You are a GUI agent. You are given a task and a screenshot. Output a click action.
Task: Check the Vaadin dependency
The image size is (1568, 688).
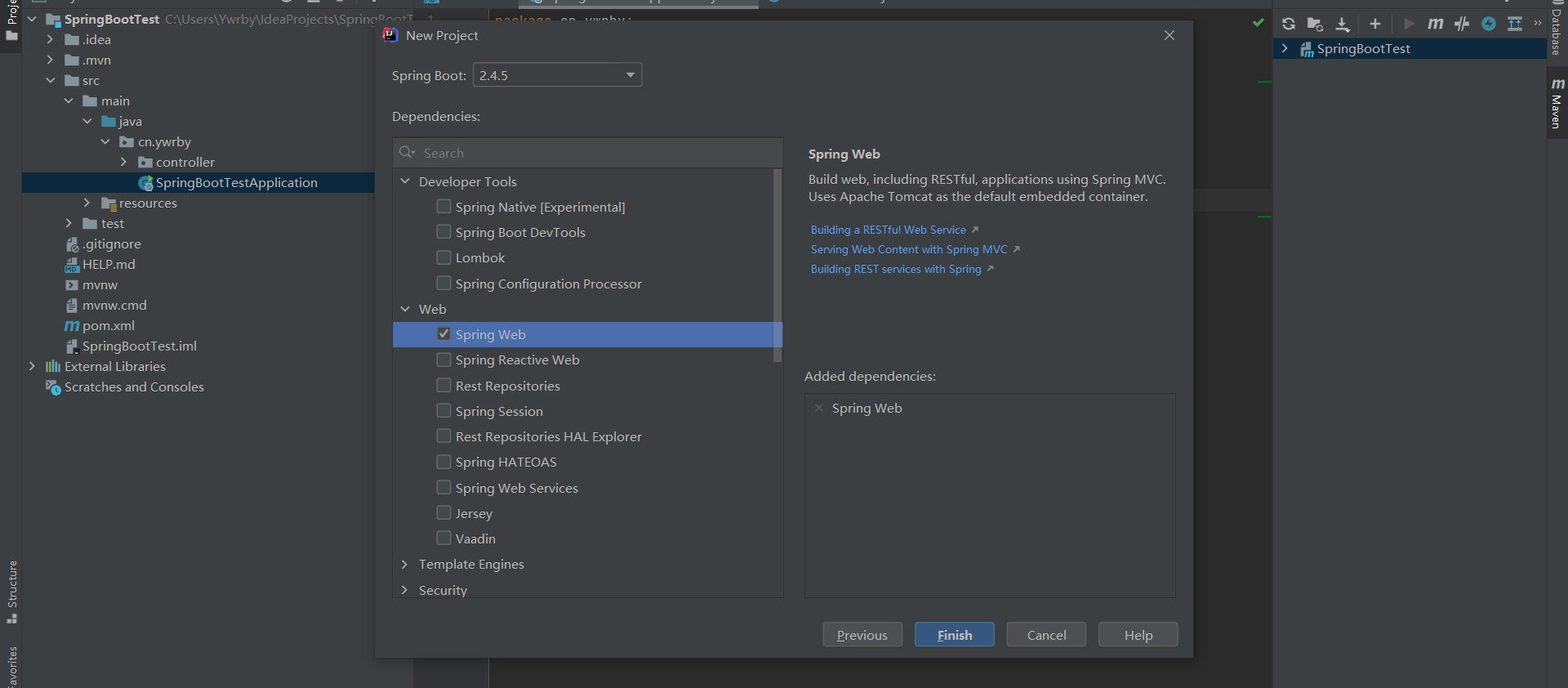click(x=444, y=538)
